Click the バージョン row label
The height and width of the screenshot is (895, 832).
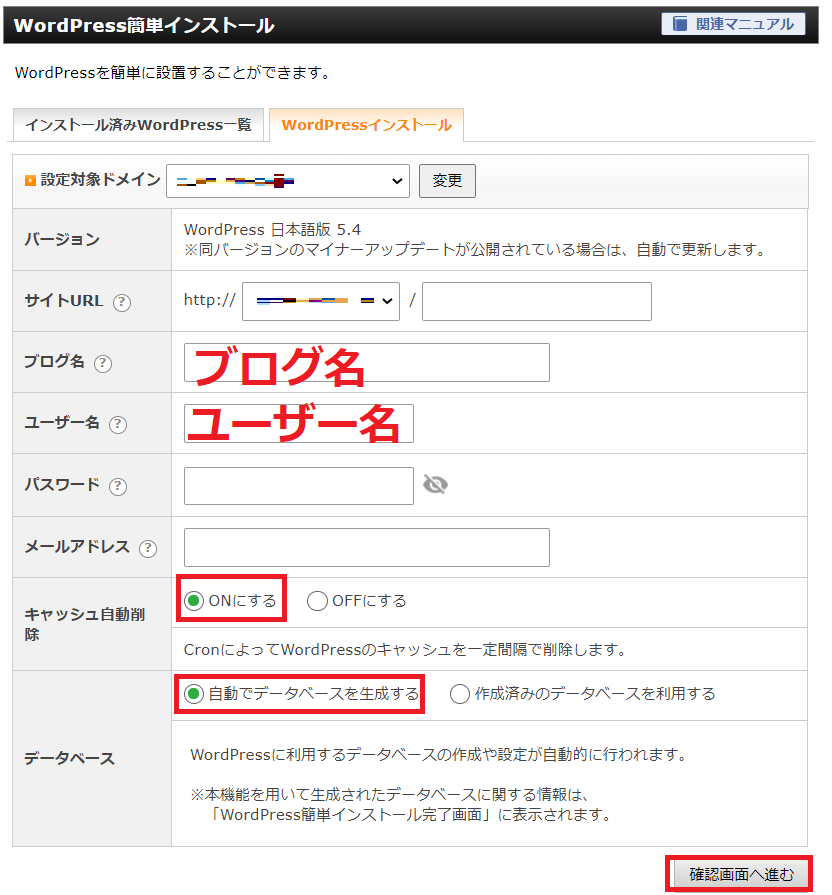pyautogui.click(x=62, y=239)
